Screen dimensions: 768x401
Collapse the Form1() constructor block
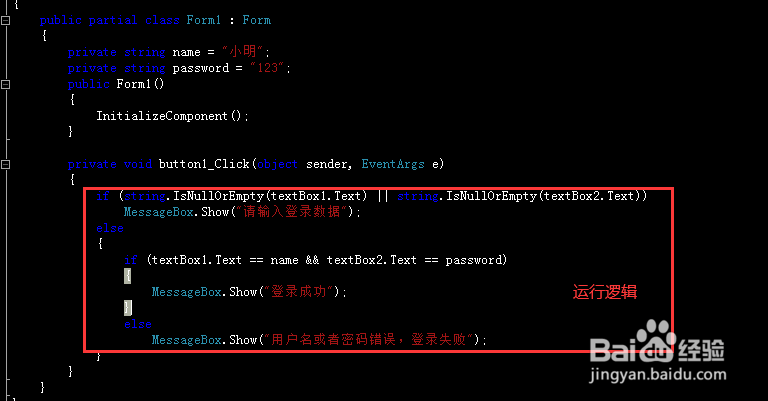pos(5,85)
